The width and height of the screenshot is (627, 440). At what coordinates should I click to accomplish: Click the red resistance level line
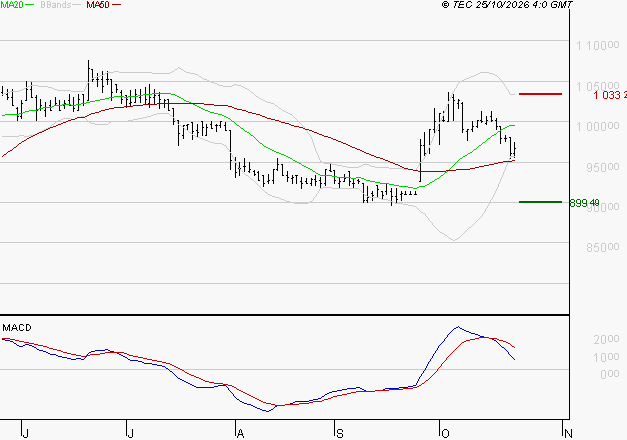click(x=540, y=94)
